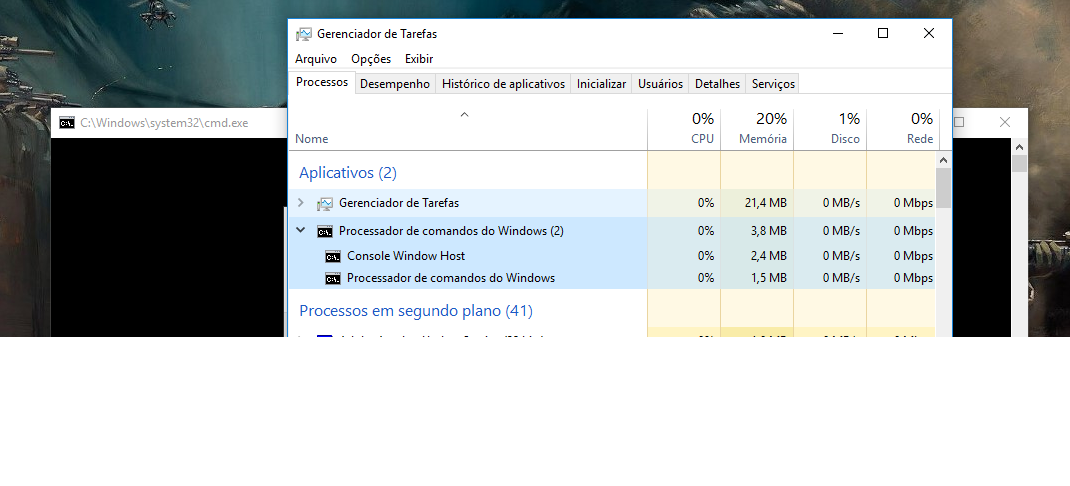The width and height of the screenshot is (1070, 486).
Task: Click the child Processador de comandos icon
Action: pyautogui.click(x=333, y=278)
